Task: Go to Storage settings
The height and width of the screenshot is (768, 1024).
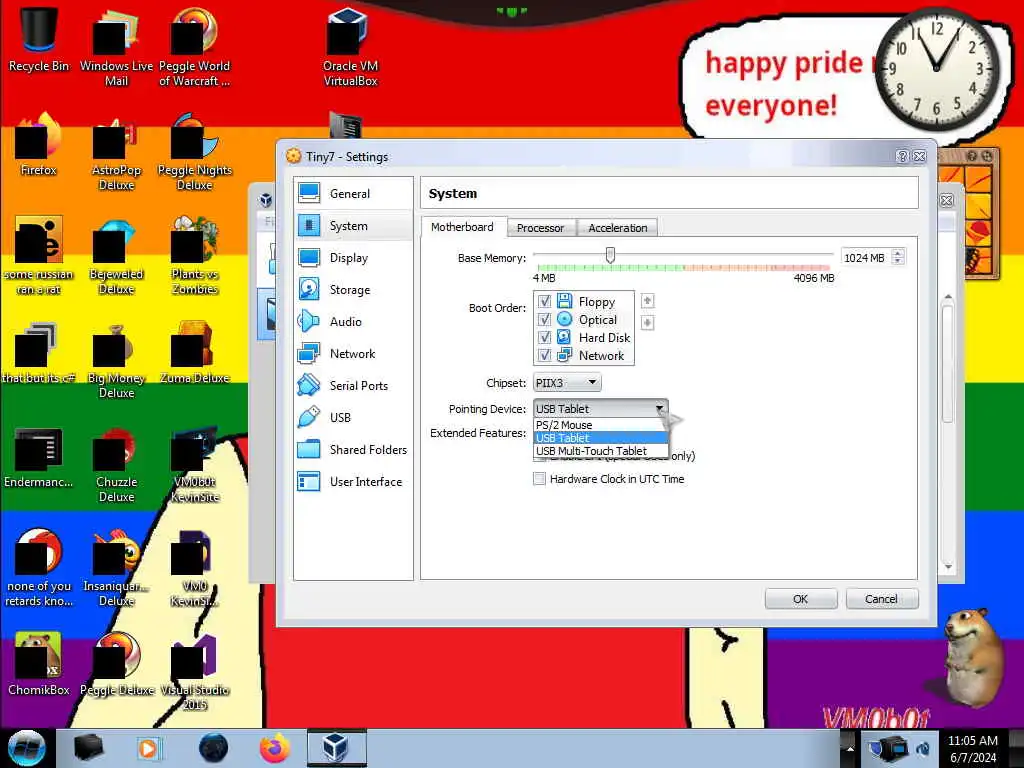Action: [353, 289]
